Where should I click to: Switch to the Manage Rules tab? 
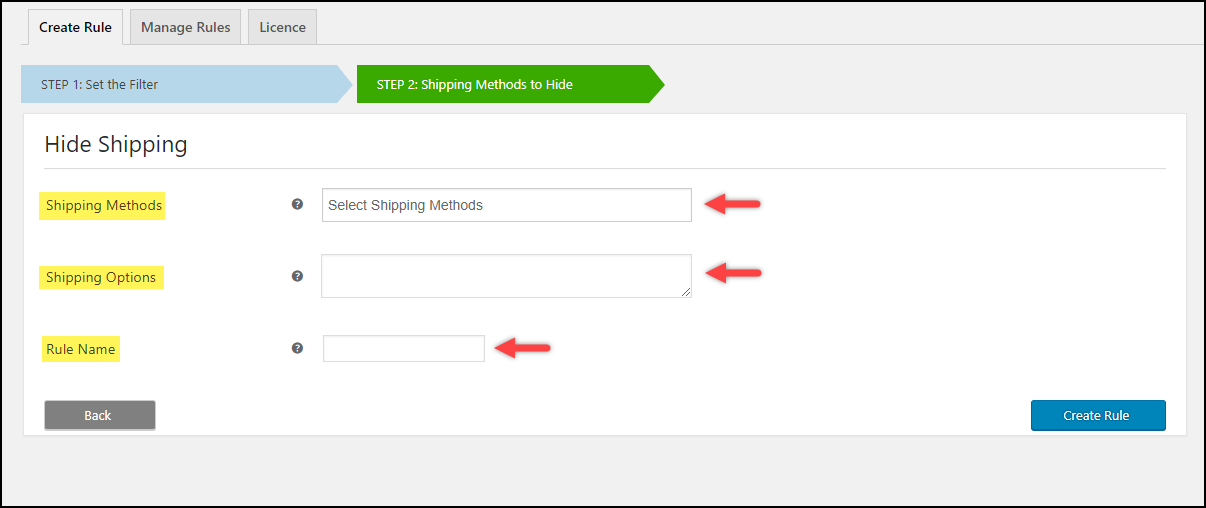(186, 27)
